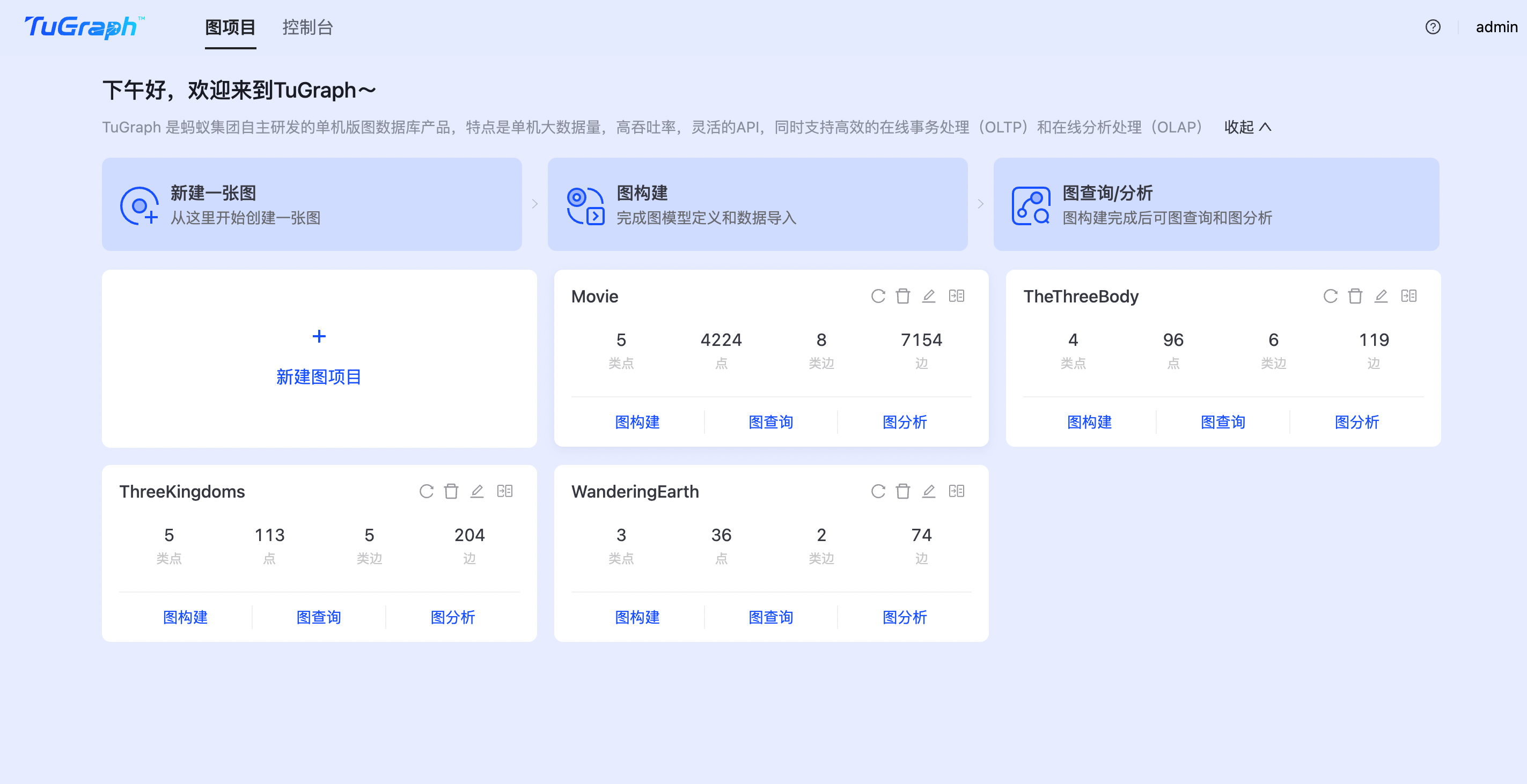Click the 图构建 step icon
The image size is (1527, 784).
coord(586,205)
